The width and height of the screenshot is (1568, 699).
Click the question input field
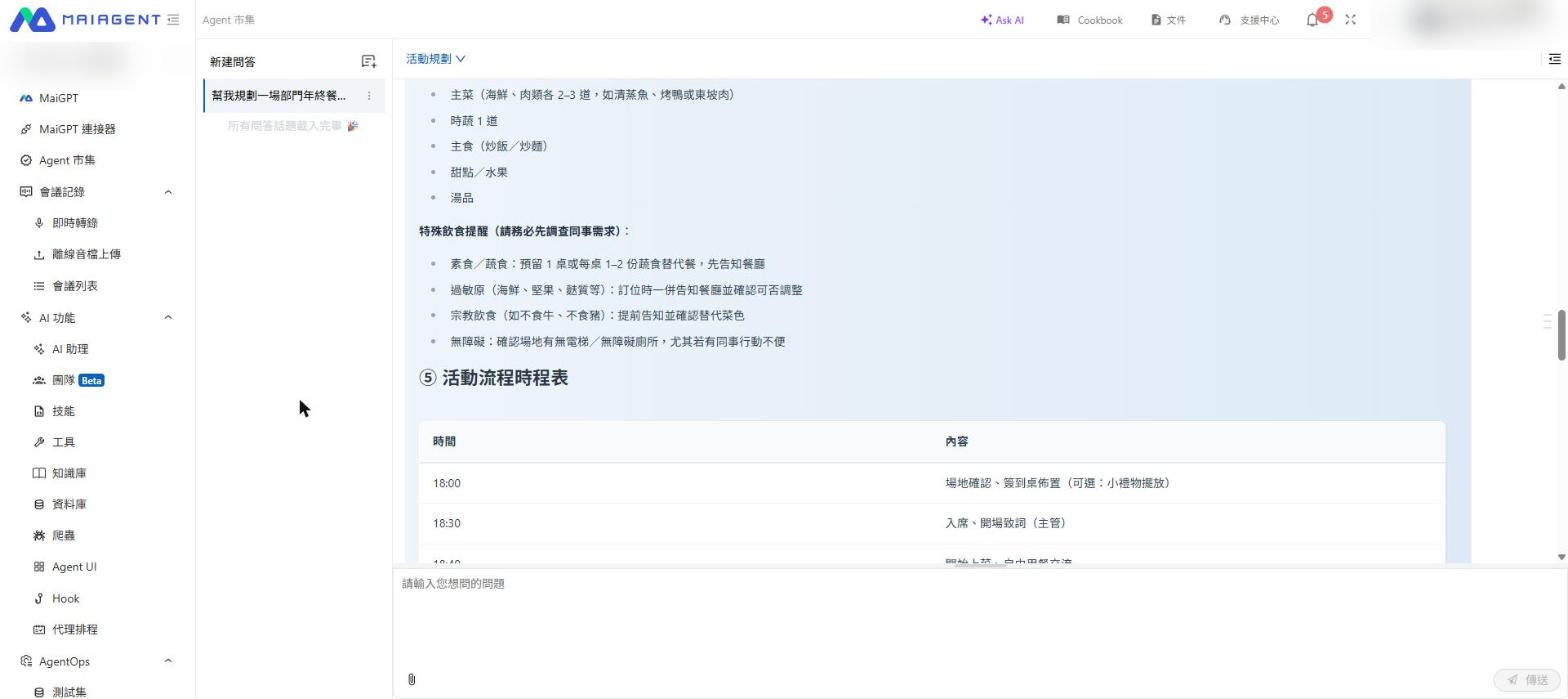click(x=980, y=617)
